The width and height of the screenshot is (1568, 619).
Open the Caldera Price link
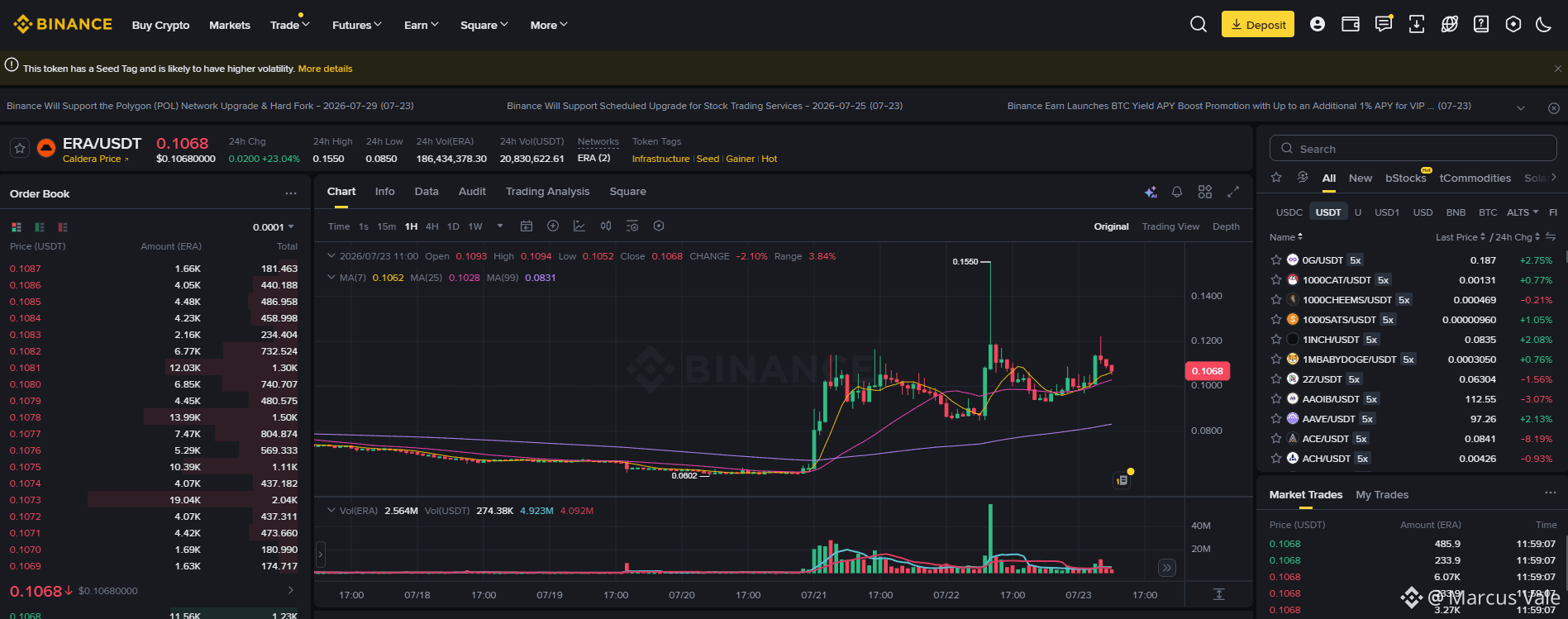pos(95,159)
